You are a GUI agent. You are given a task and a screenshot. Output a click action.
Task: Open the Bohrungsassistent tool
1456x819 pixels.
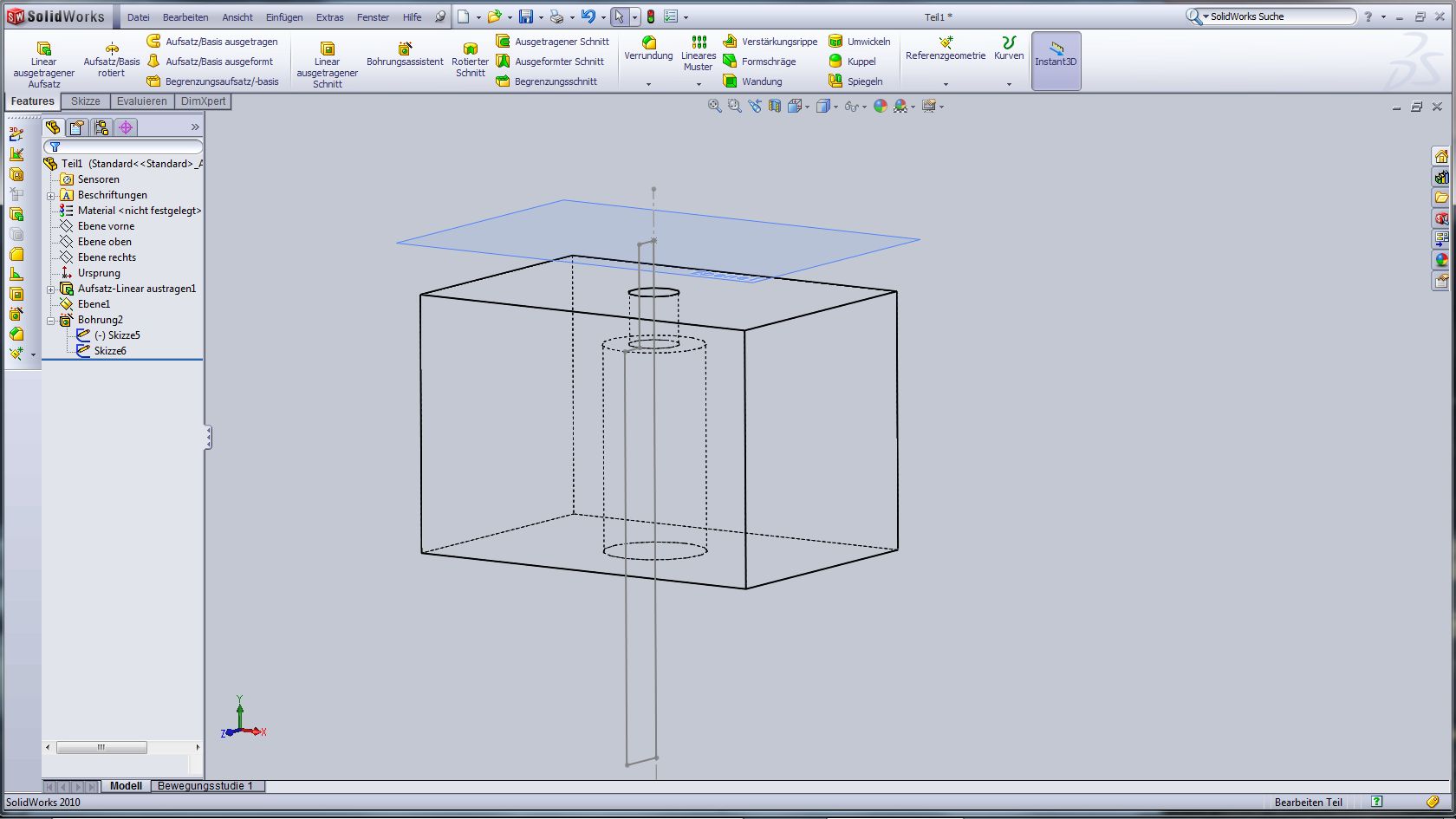pos(405,54)
